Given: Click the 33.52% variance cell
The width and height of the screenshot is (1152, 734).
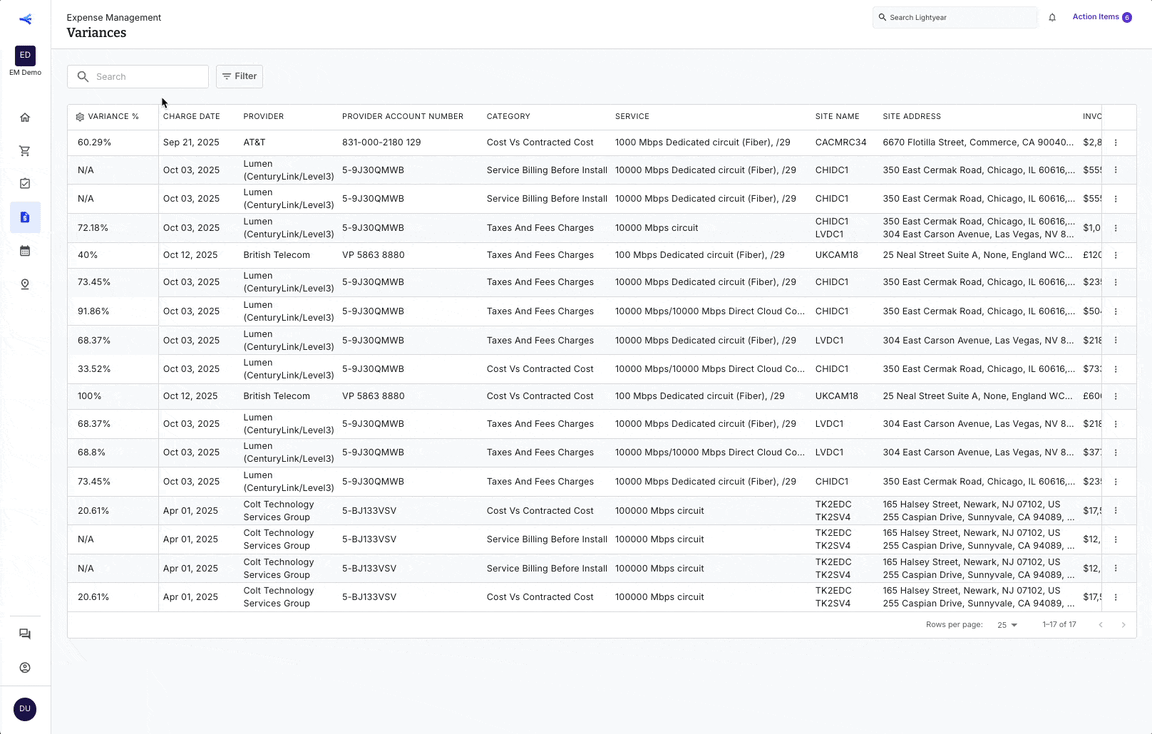Looking at the screenshot, I should tap(94, 369).
